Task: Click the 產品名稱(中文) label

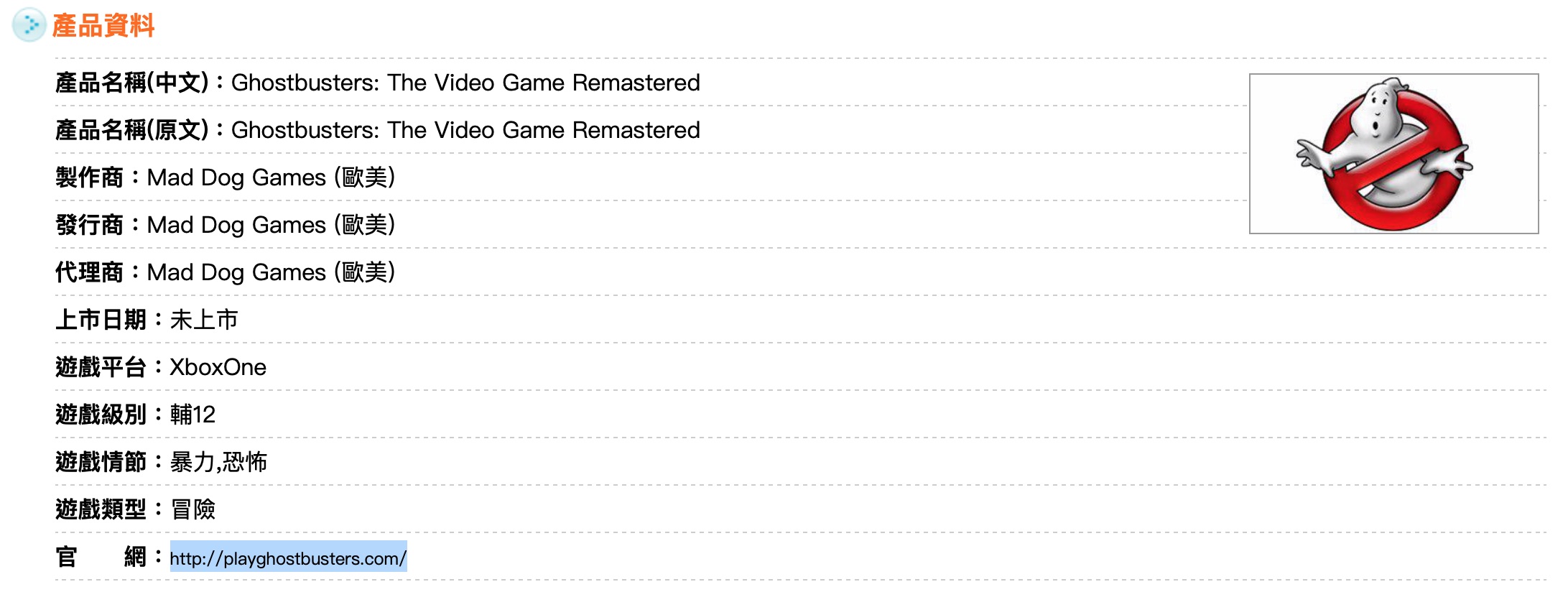Action: (x=131, y=83)
